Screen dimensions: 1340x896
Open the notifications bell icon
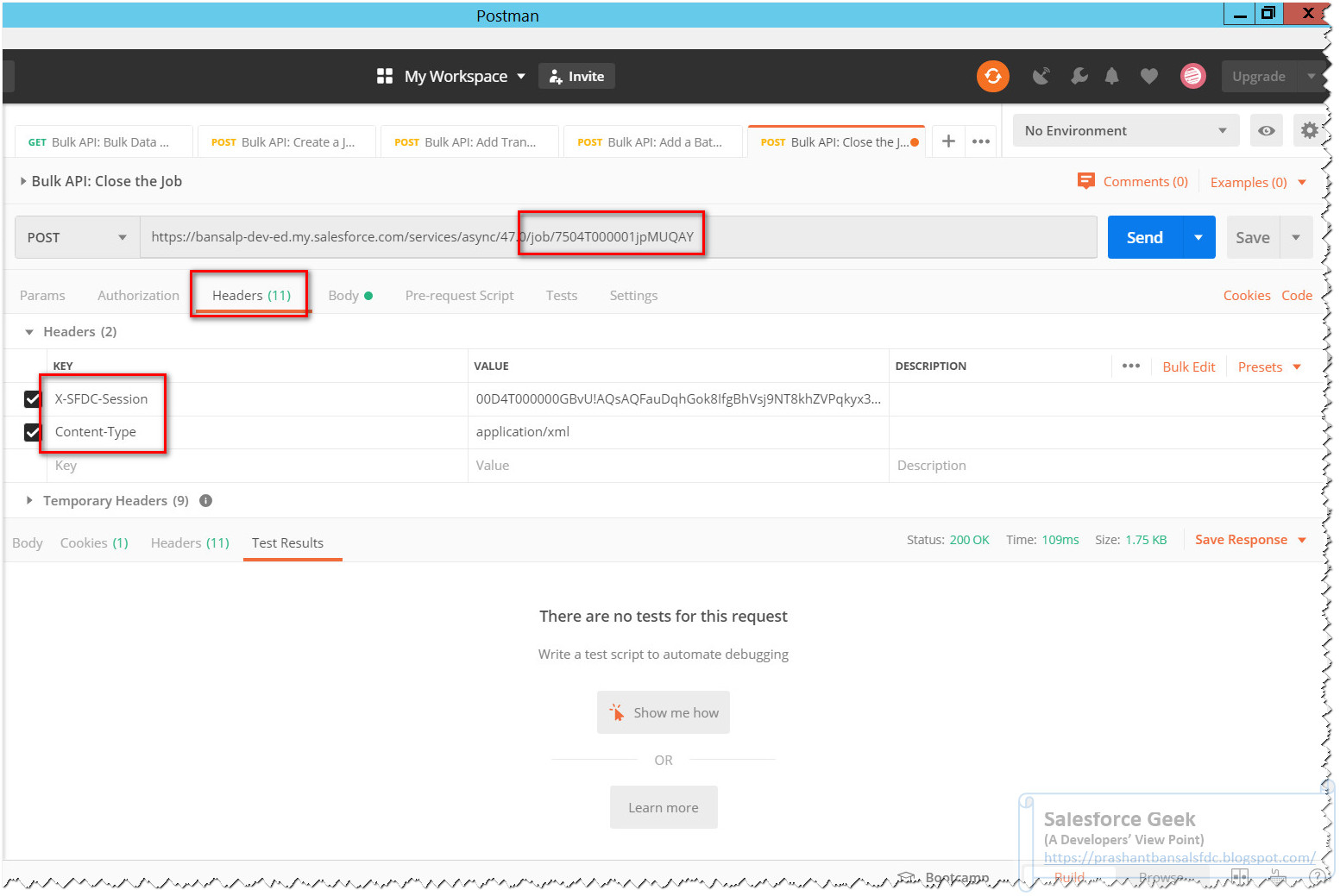coord(1112,76)
